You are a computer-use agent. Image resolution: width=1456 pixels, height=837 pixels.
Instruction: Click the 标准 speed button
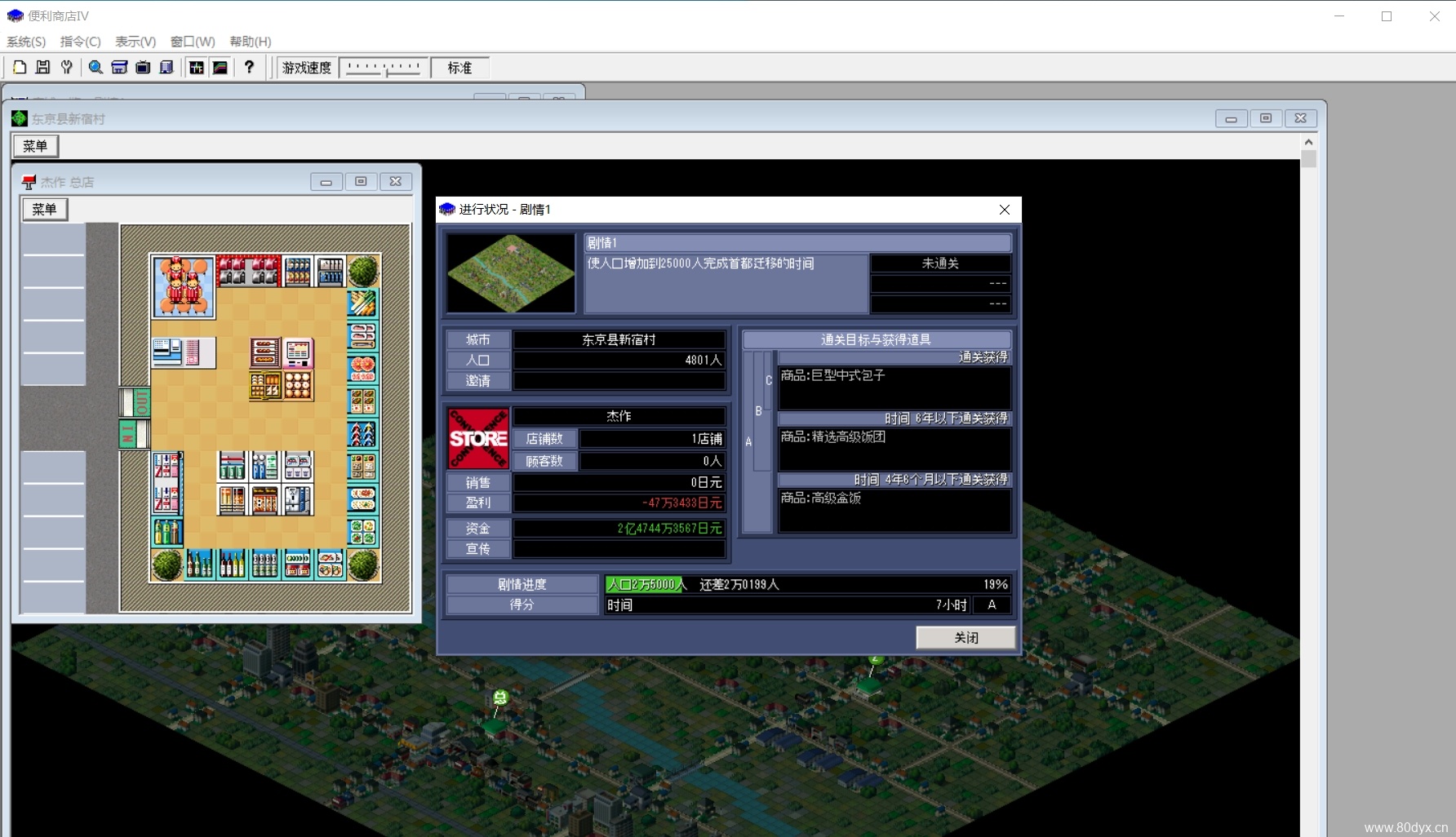(x=459, y=68)
